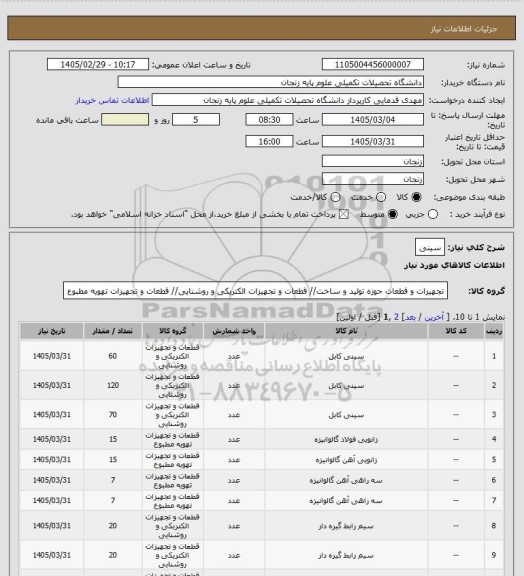Click the شرح کلی نیاز box سینی
This screenshot has height=576, width=524.
tap(430, 247)
